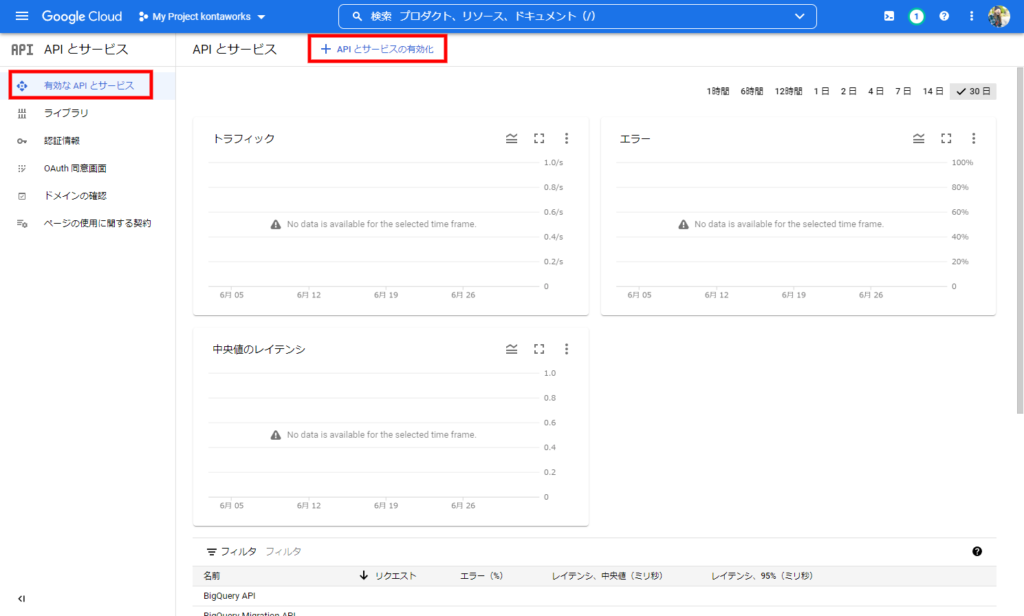Click the API とサービスの有効化 button

pos(377,49)
